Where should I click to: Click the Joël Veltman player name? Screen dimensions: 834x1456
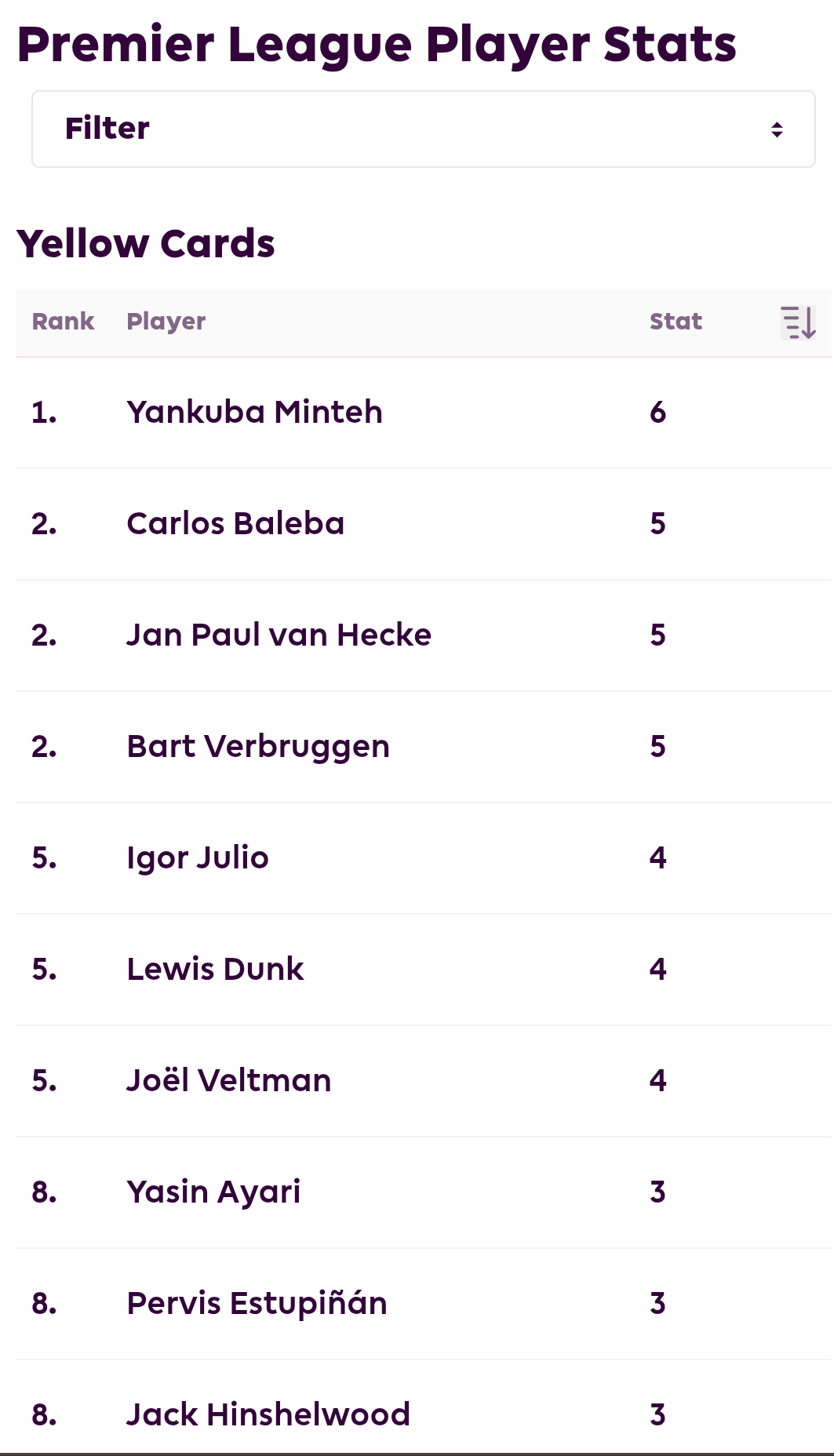[x=229, y=1081]
